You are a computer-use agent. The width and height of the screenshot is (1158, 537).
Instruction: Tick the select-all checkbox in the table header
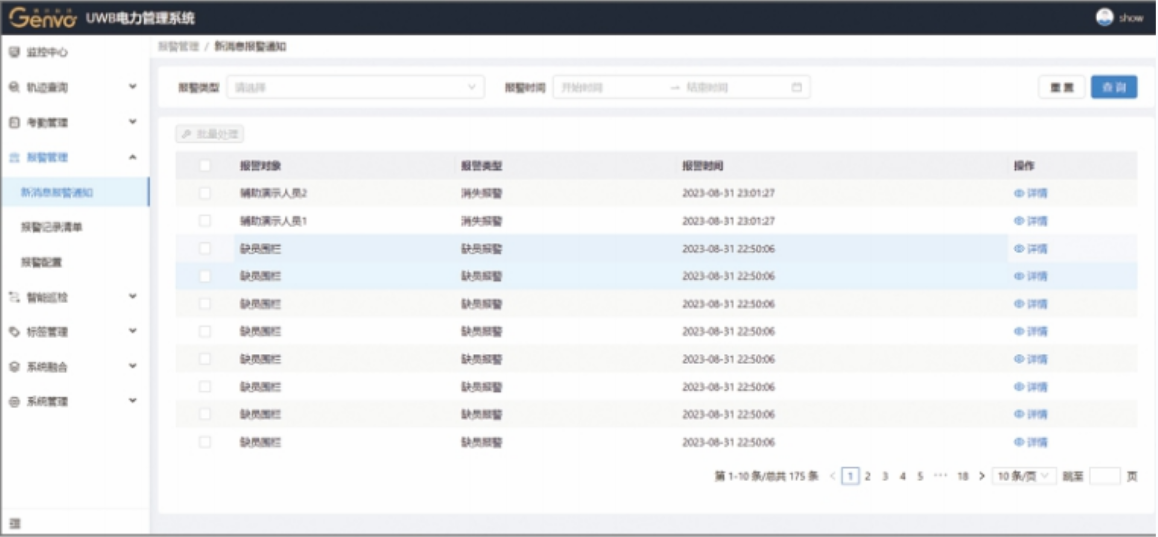(205, 166)
